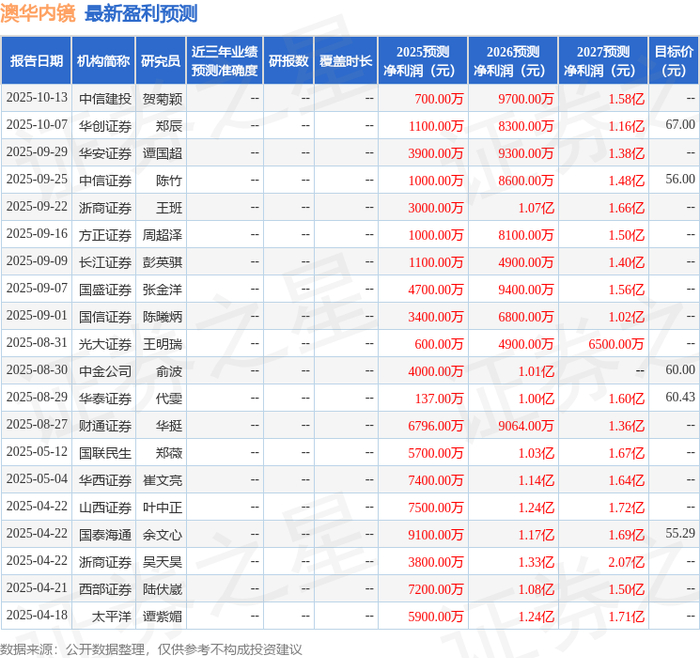Image resolution: width=700 pixels, height=658 pixels.
Task: Click the 澳华内镜 title text
Action: [38, 13]
